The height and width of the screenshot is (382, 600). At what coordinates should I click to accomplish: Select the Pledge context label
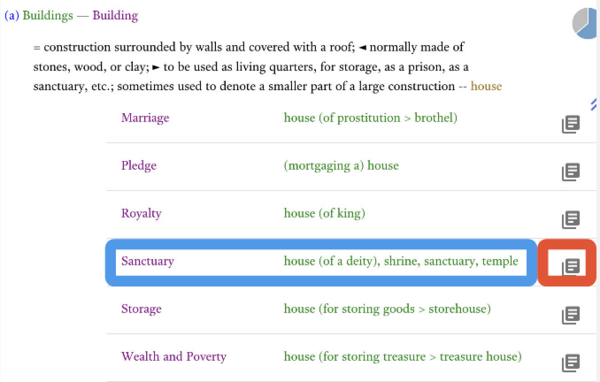[x=139, y=166]
